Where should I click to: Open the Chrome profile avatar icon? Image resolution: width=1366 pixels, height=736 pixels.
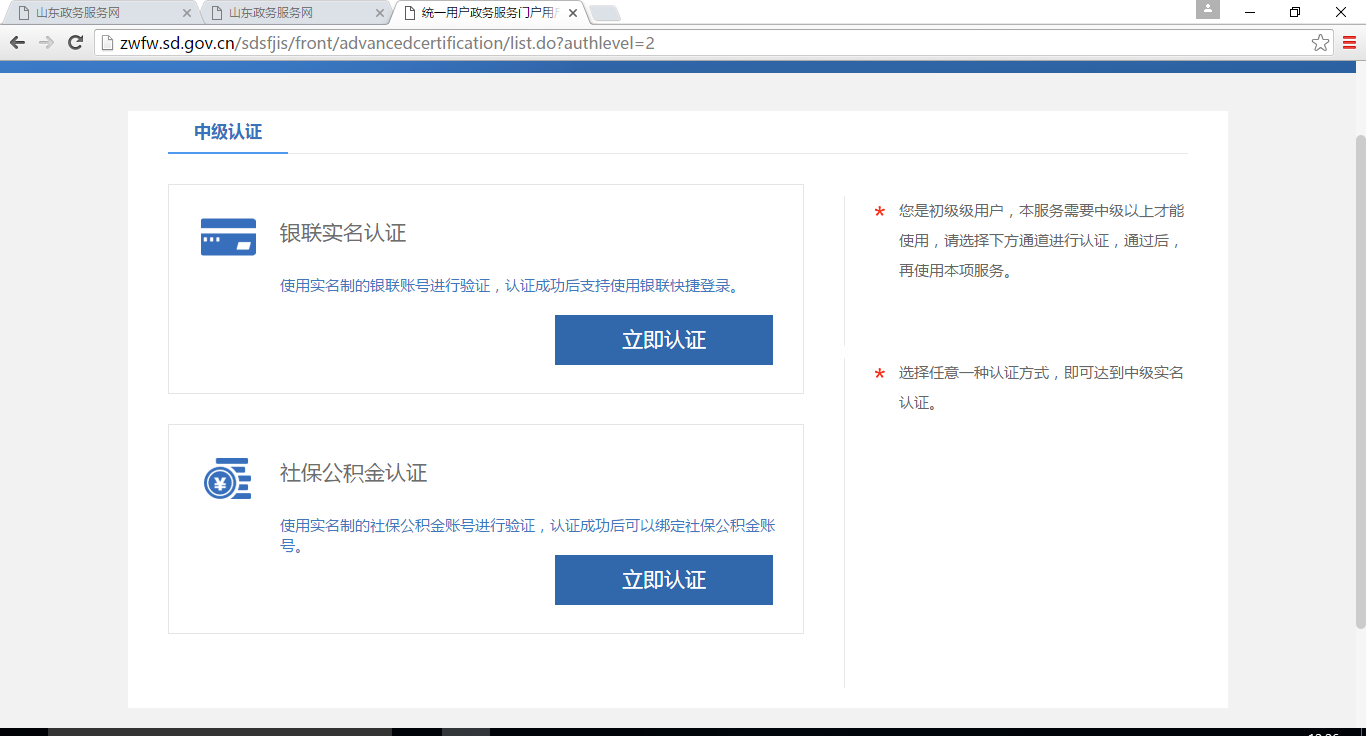point(1206,9)
